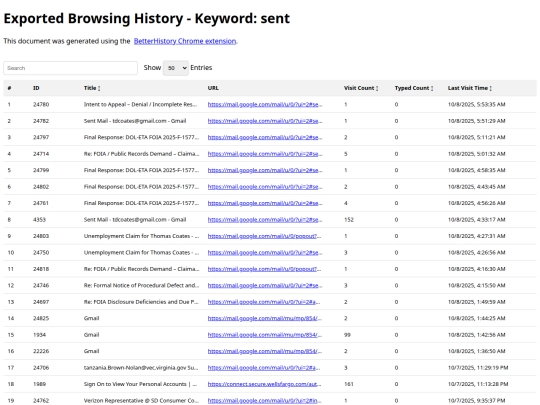540x405 pixels.
Task: Click the Search input field
Action: point(70,68)
